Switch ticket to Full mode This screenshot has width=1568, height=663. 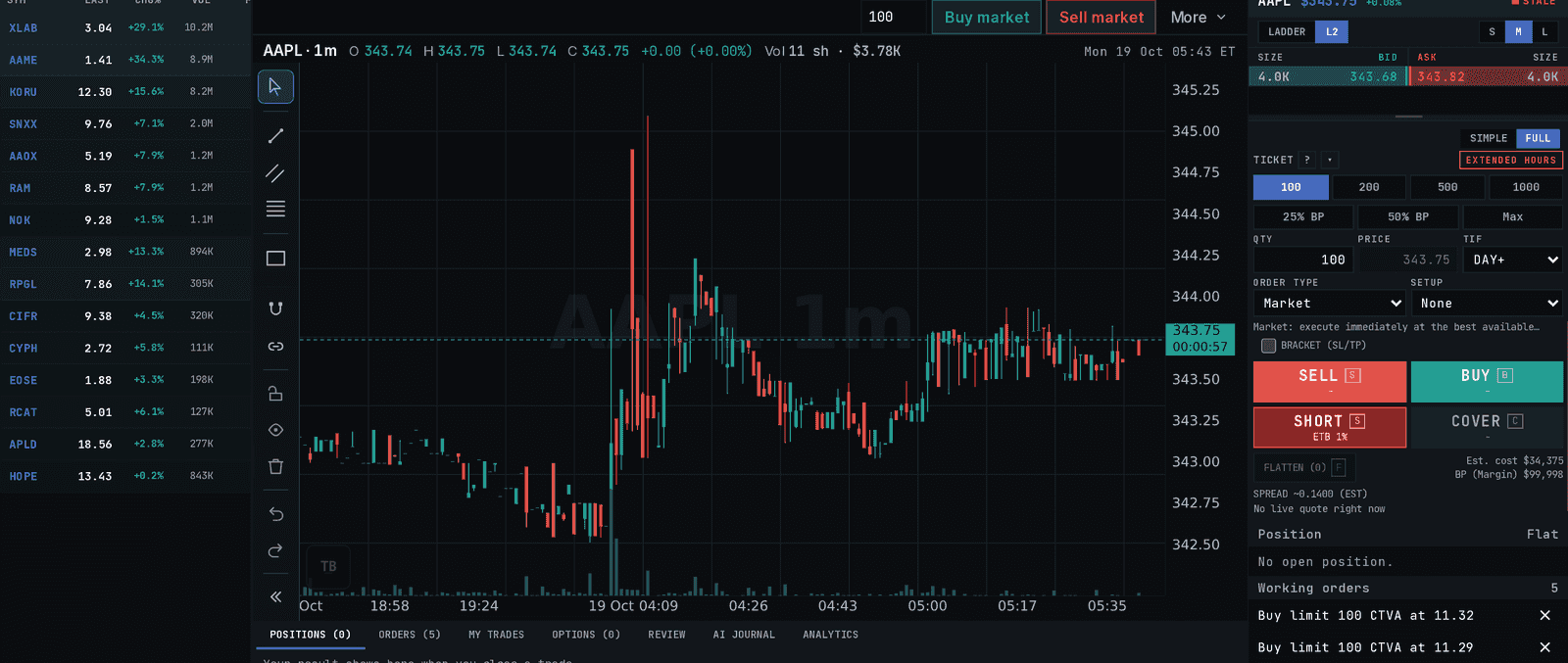pos(1538,138)
